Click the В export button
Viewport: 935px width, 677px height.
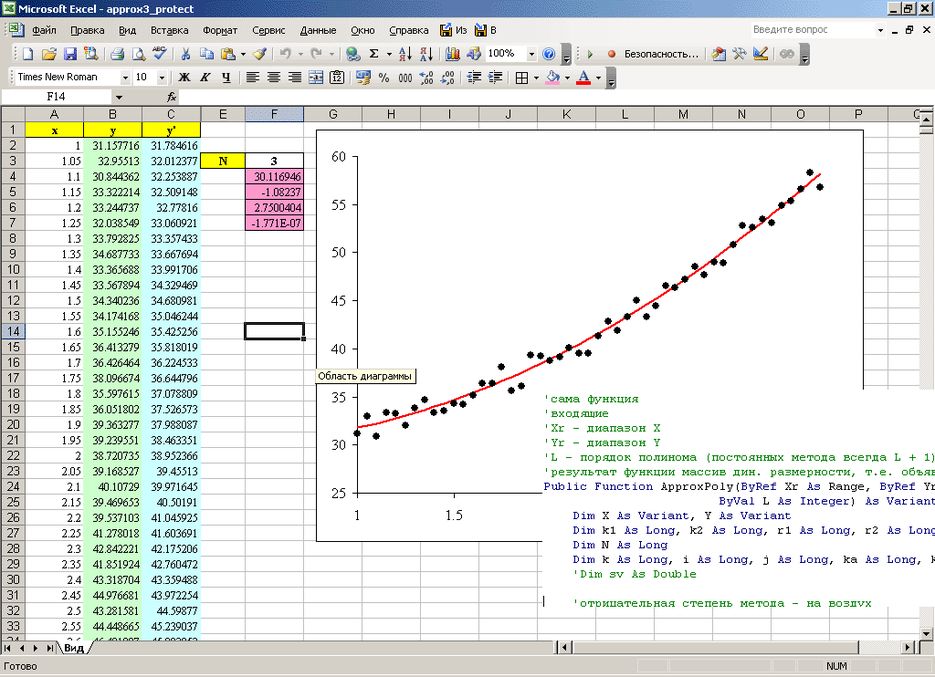point(485,30)
